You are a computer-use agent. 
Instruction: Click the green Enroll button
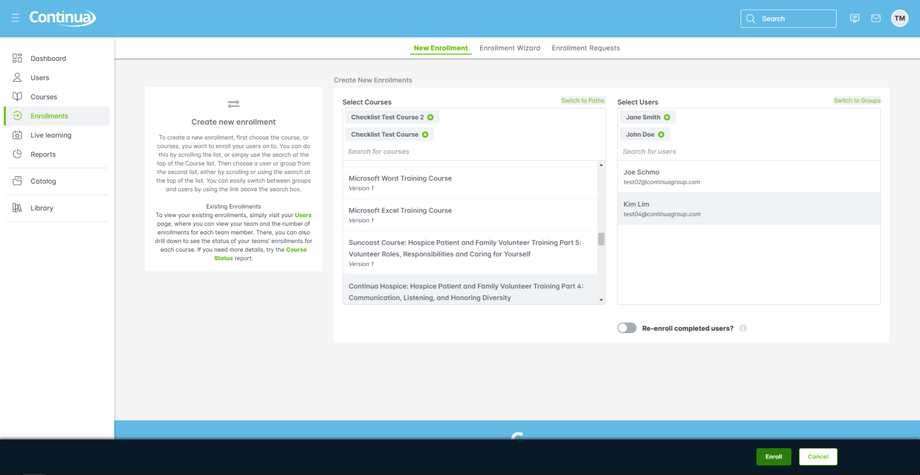[774, 457]
